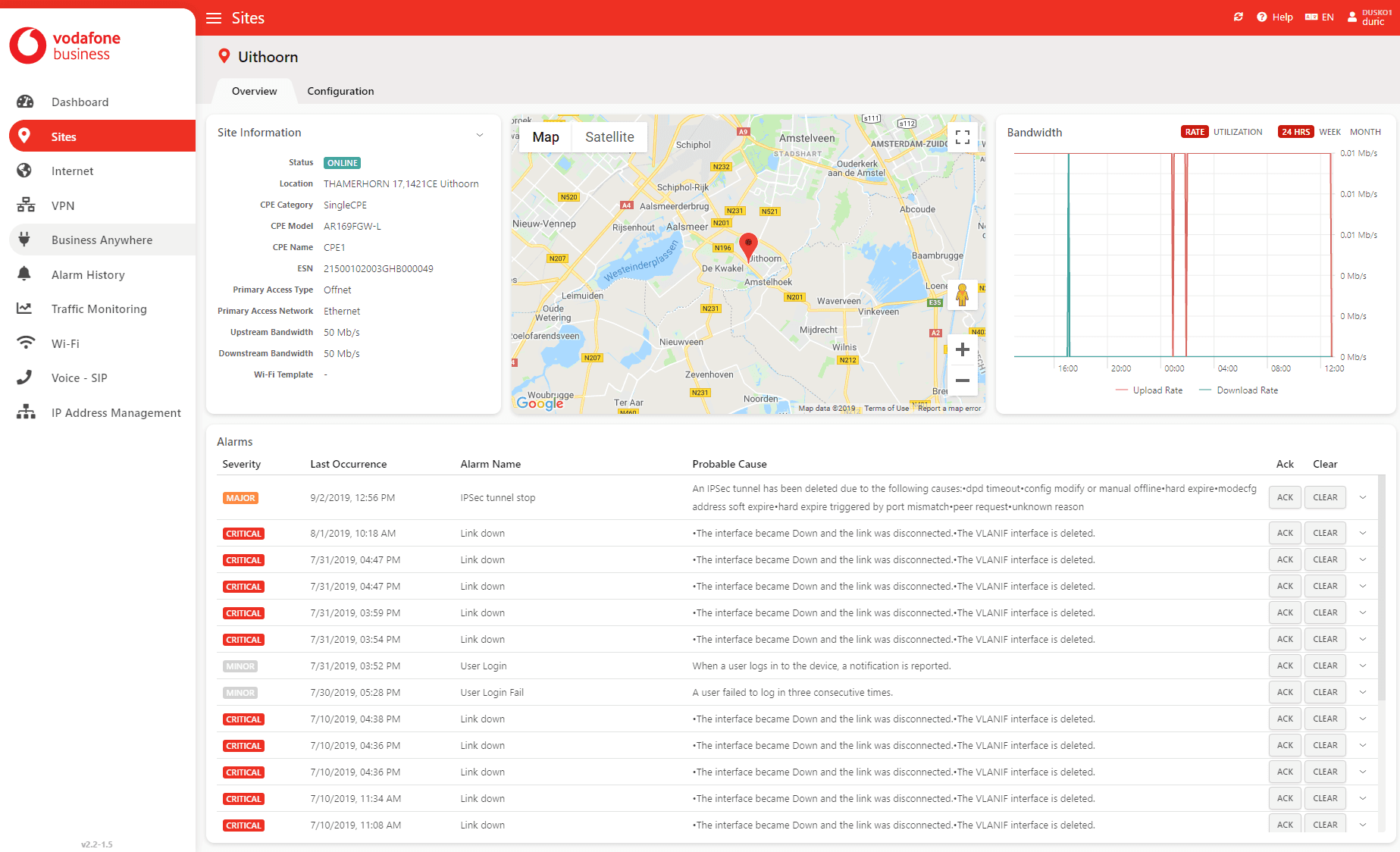Open Traffic Monitoring from the sidebar

pos(99,309)
